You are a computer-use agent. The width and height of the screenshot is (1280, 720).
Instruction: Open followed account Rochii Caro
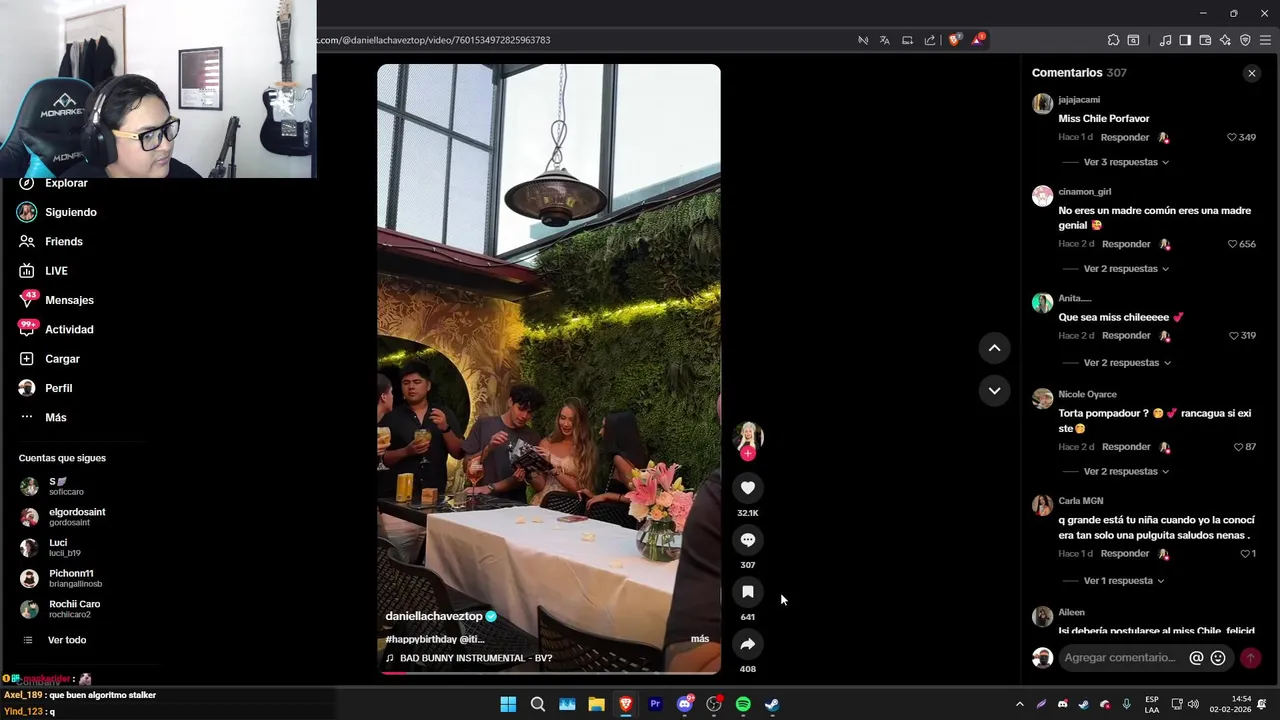tap(74, 608)
